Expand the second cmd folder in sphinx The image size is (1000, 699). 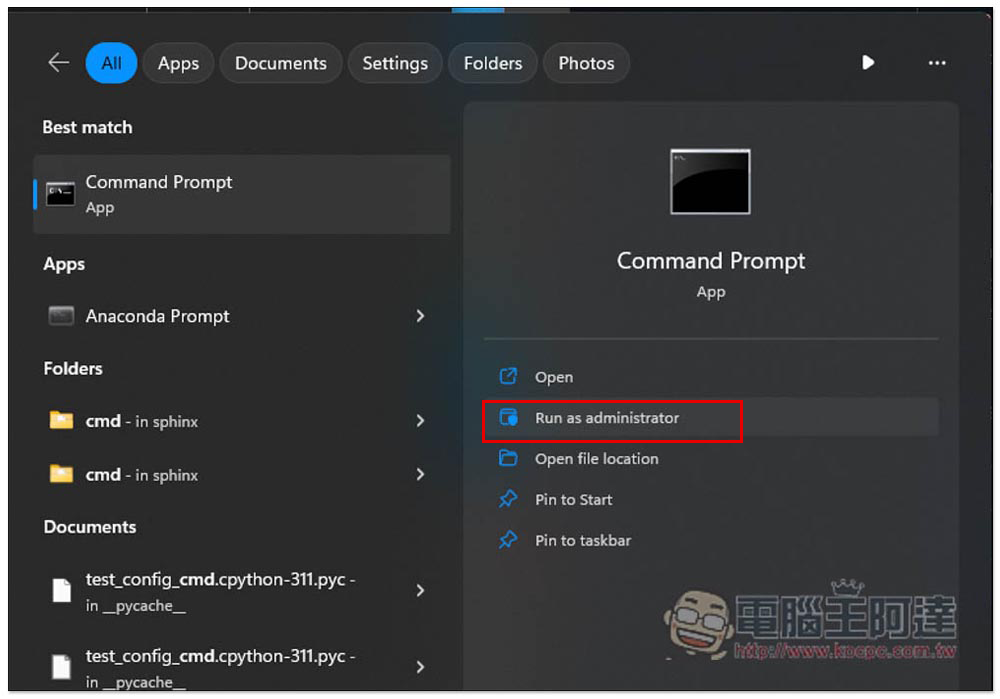[420, 474]
